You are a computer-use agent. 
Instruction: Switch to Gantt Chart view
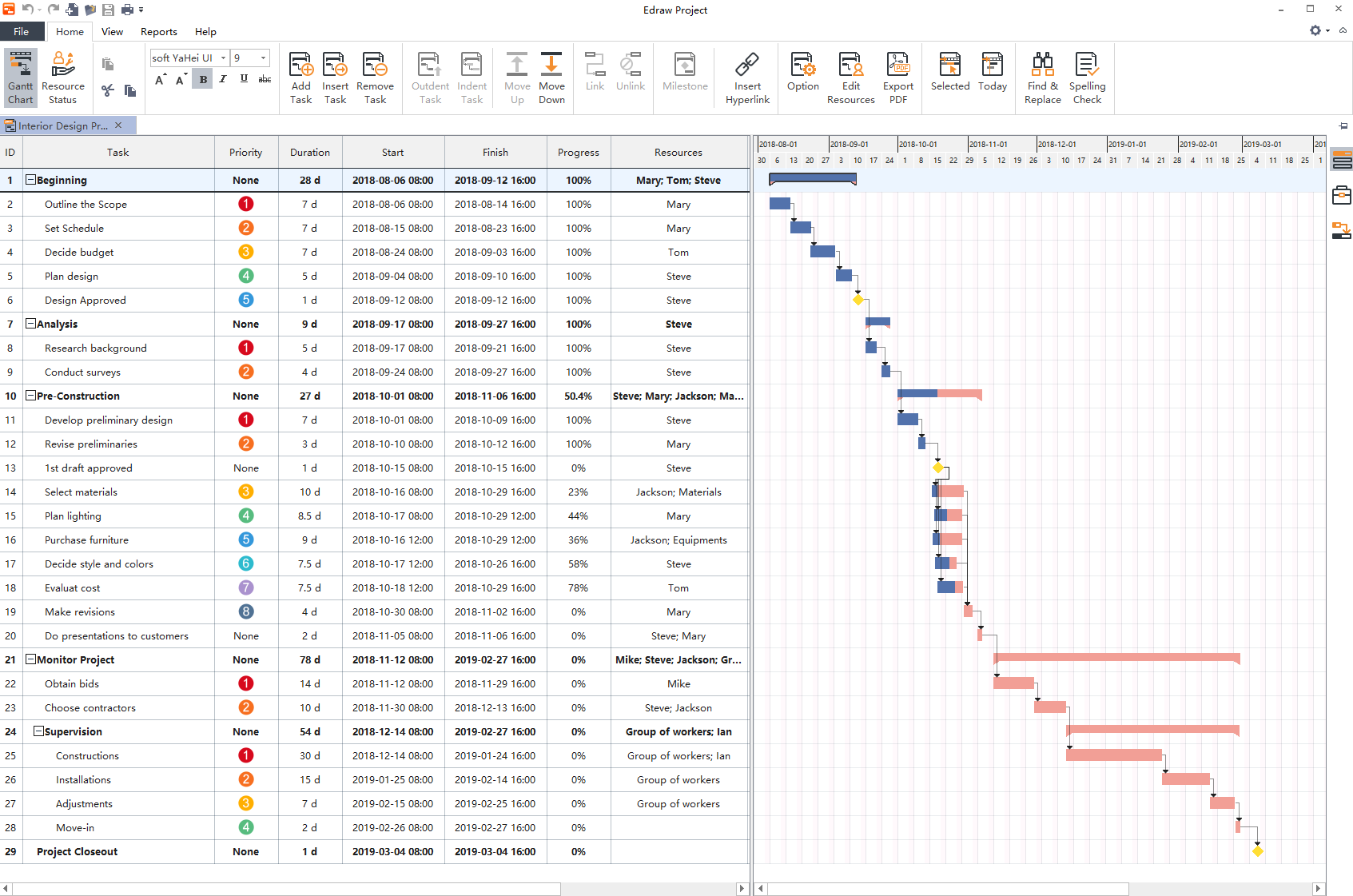click(21, 78)
